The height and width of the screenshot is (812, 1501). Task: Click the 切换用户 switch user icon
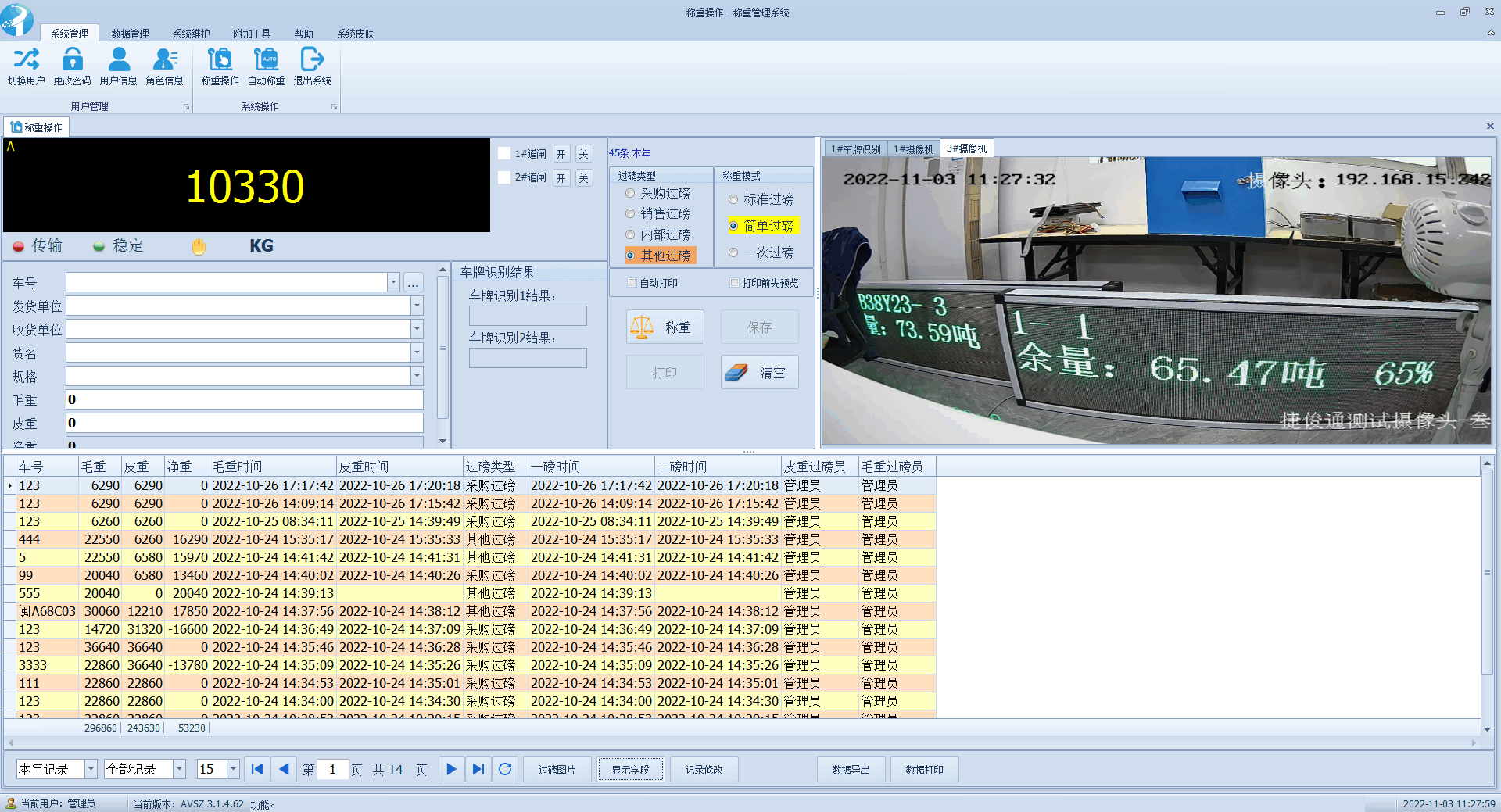pyautogui.click(x=26, y=60)
